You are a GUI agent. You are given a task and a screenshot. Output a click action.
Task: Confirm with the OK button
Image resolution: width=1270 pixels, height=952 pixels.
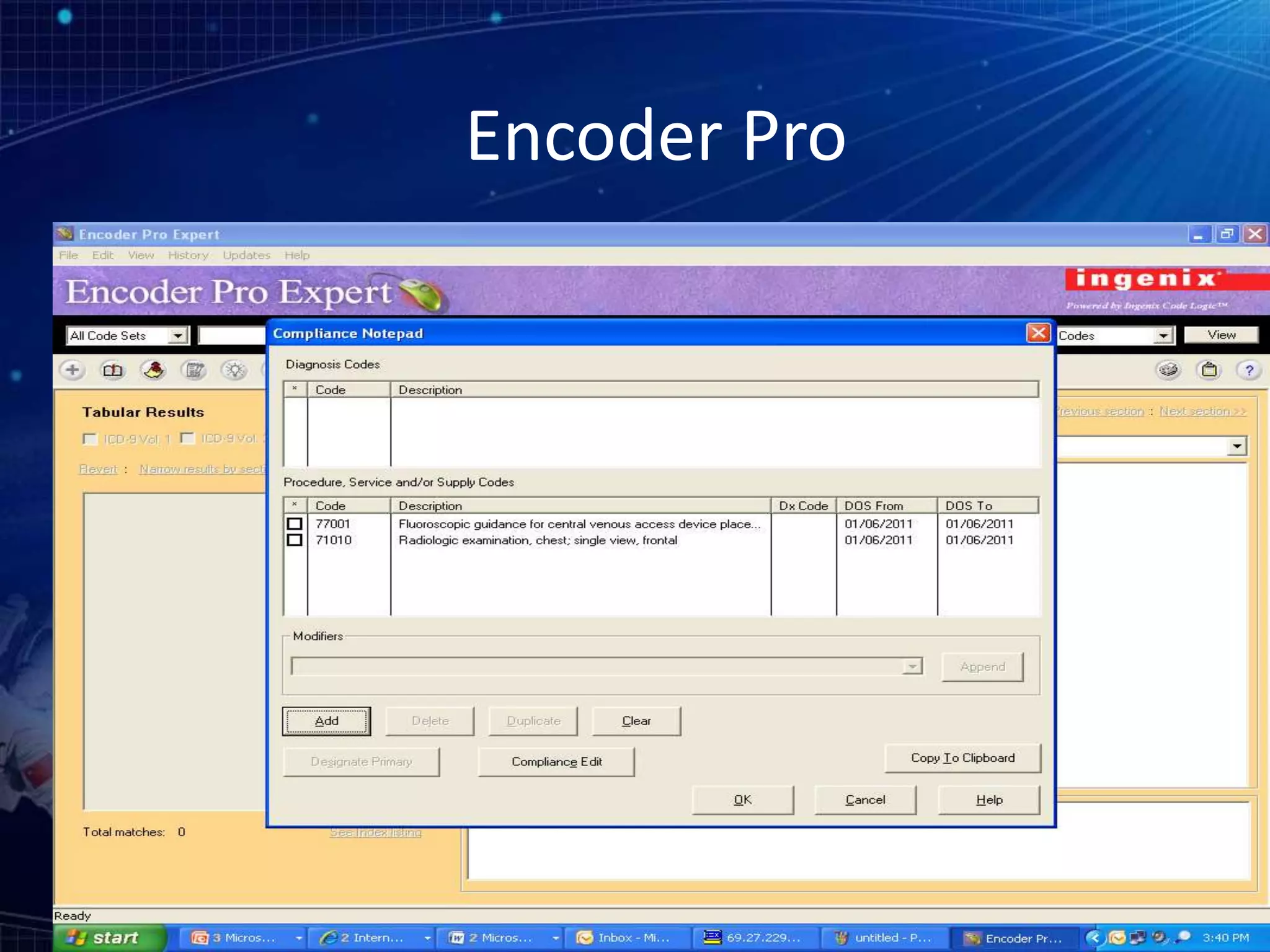742,800
